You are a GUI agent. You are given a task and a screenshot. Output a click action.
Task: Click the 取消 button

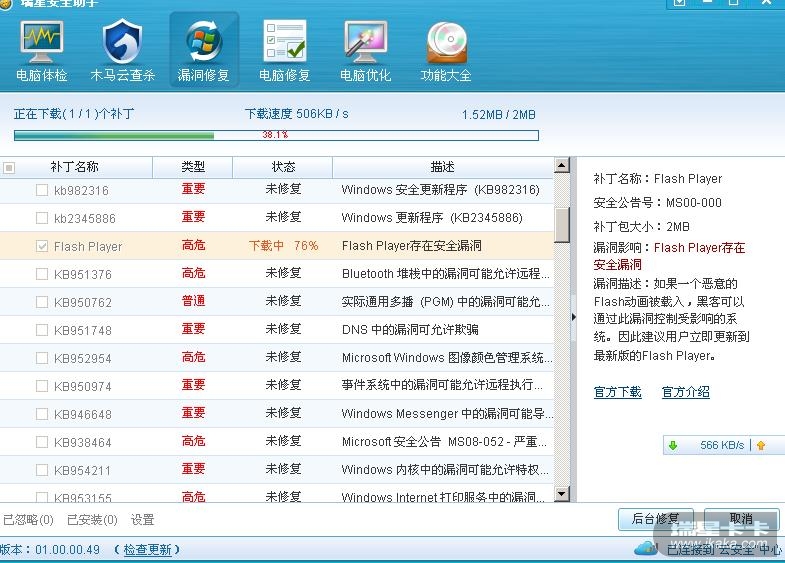coord(741,519)
